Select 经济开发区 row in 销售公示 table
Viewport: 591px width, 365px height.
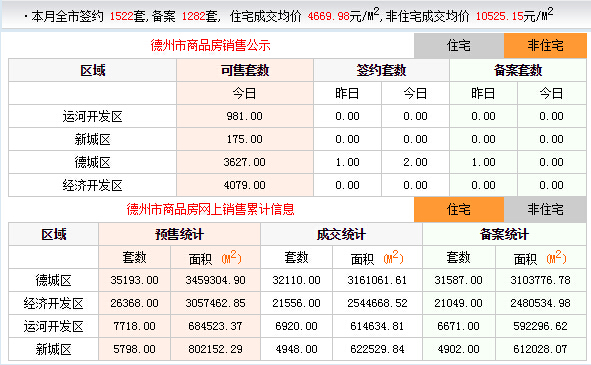pyautogui.click(x=297, y=185)
